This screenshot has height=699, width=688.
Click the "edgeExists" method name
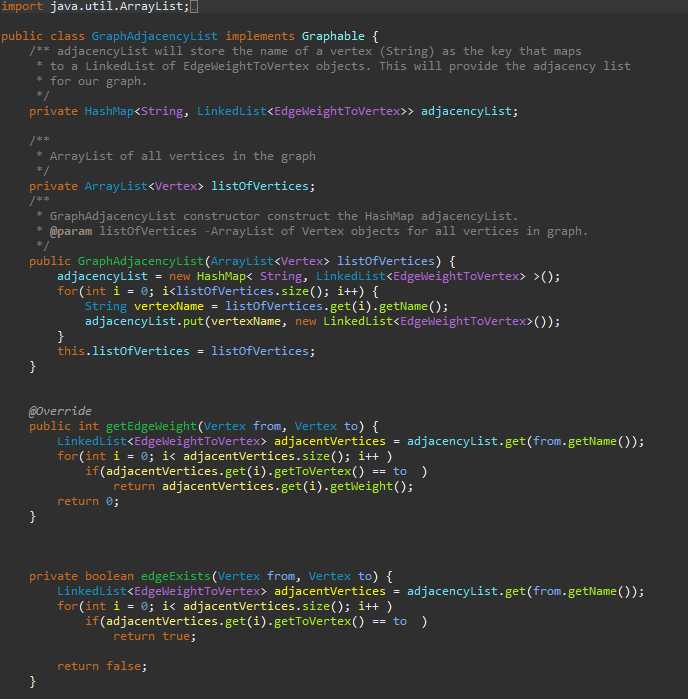click(176, 576)
